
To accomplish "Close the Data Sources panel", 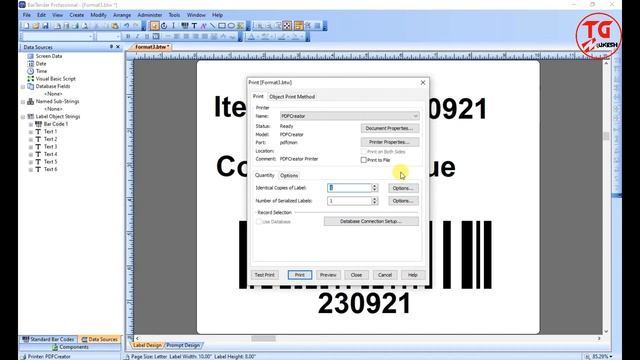I will (x=118, y=47).
